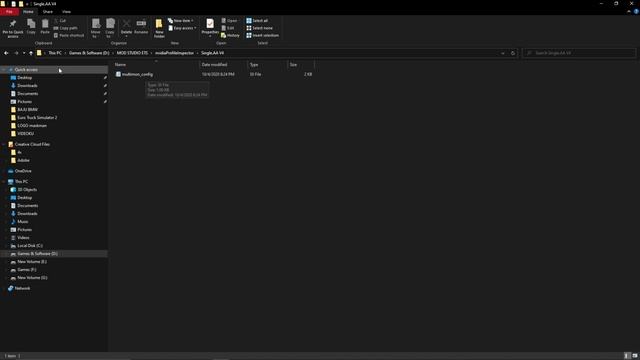Open the Copy to button

(110, 28)
